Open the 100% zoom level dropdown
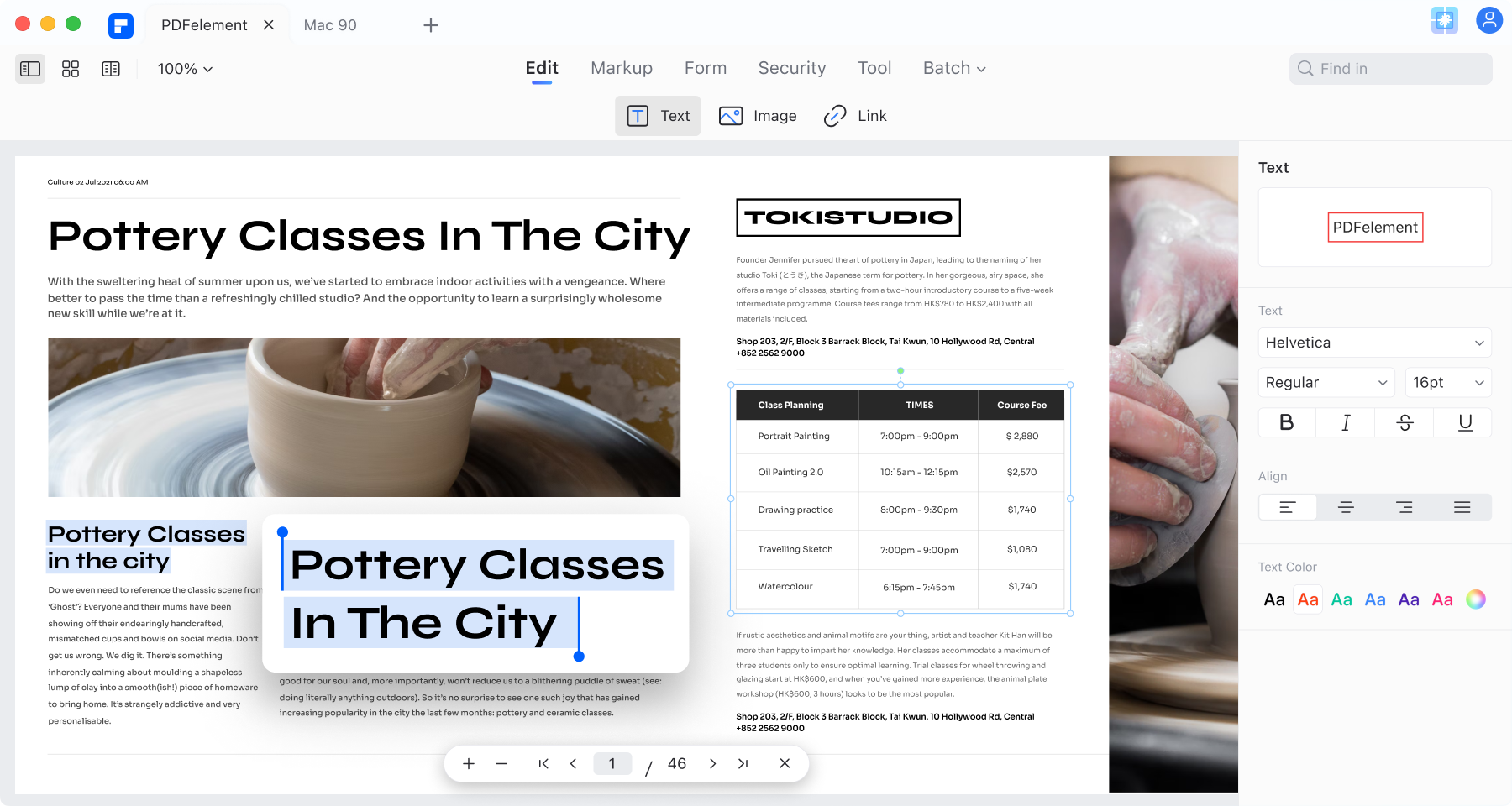Screen dimensions: 1512x806 click(183, 69)
